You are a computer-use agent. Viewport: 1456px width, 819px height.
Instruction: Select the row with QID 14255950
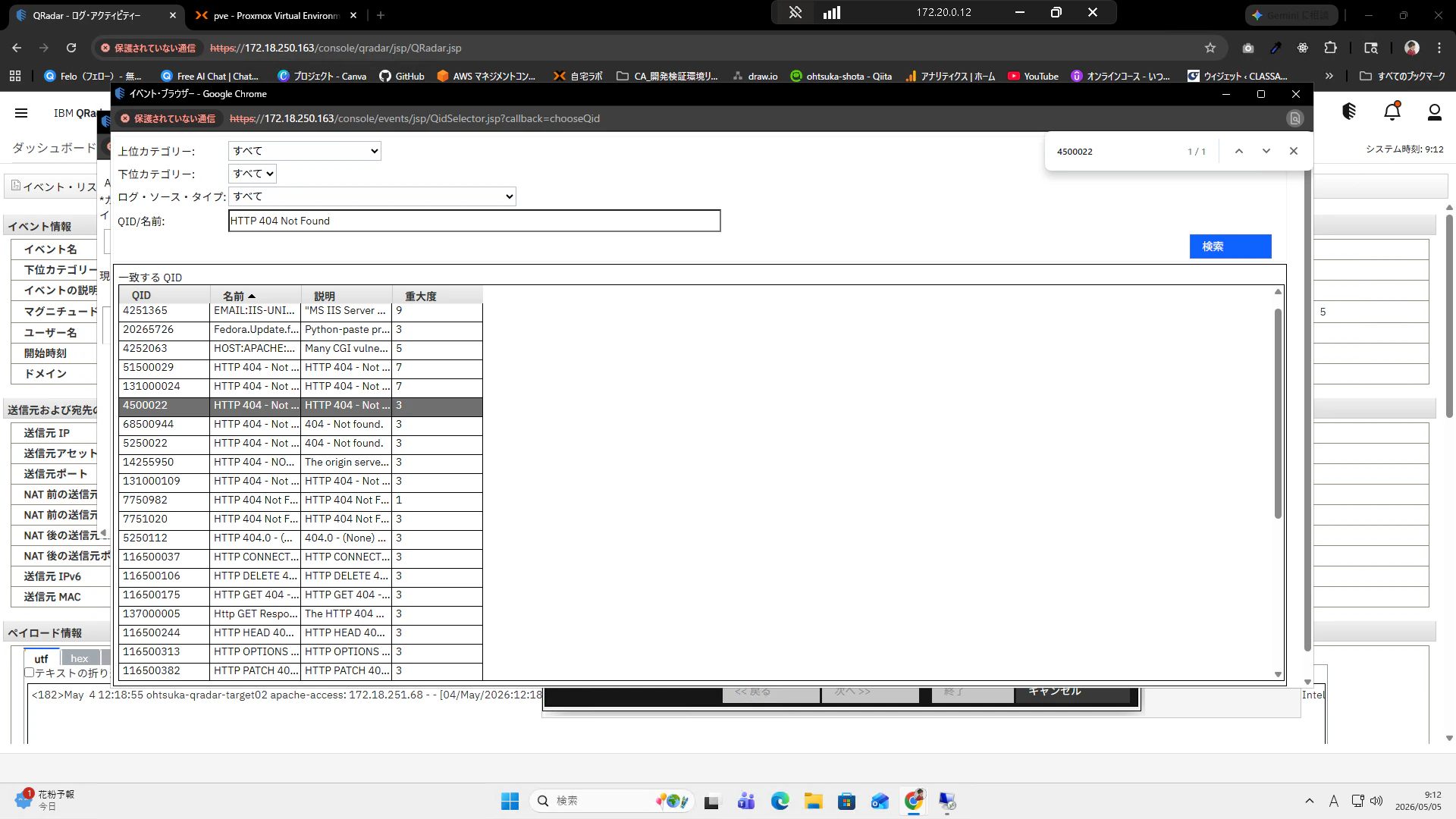(x=300, y=463)
